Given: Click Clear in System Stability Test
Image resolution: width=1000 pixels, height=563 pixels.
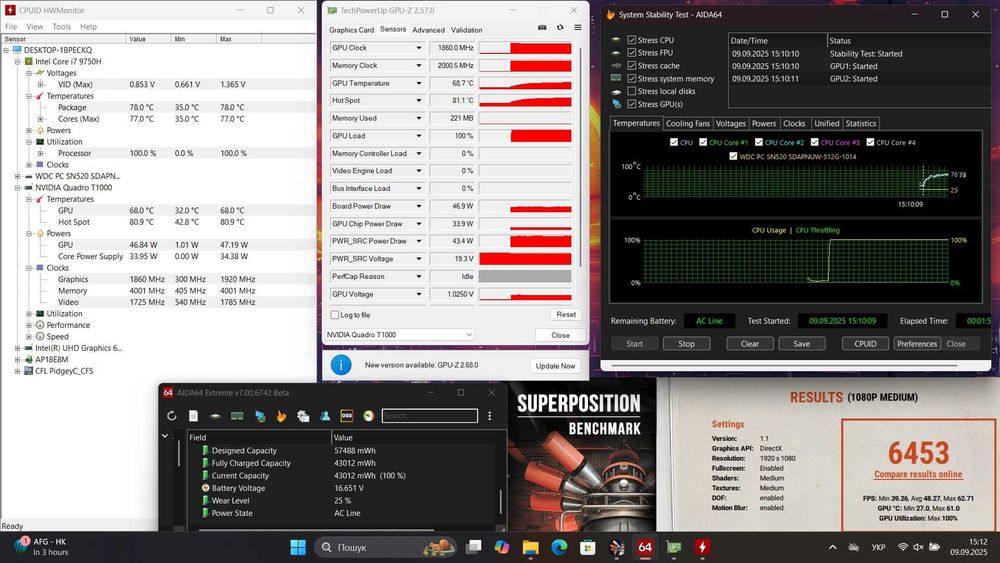Looking at the screenshot, I should point(750,344).
